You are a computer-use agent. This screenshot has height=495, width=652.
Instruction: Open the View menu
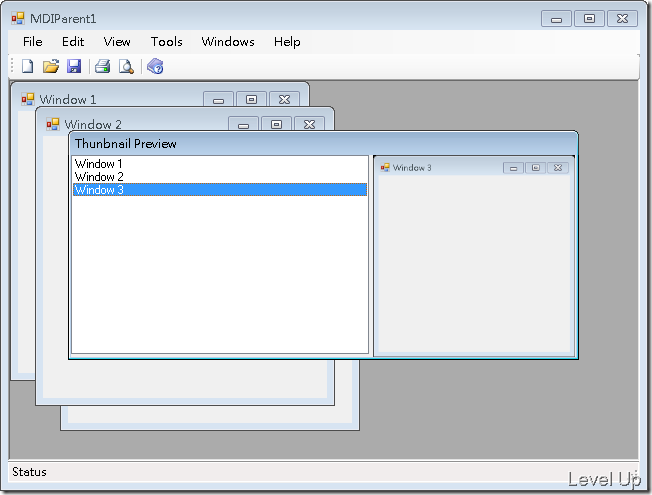tap(117, 42)
